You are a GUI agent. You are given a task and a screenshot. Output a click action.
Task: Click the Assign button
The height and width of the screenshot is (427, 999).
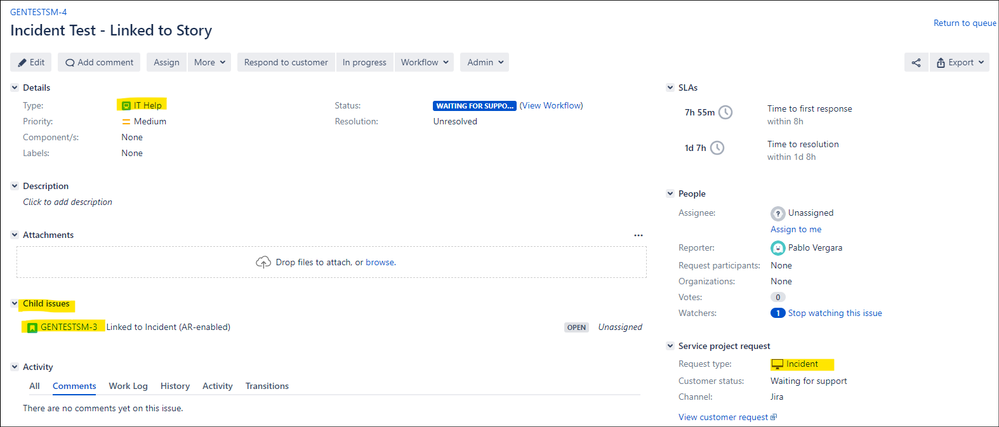point(167,62)
